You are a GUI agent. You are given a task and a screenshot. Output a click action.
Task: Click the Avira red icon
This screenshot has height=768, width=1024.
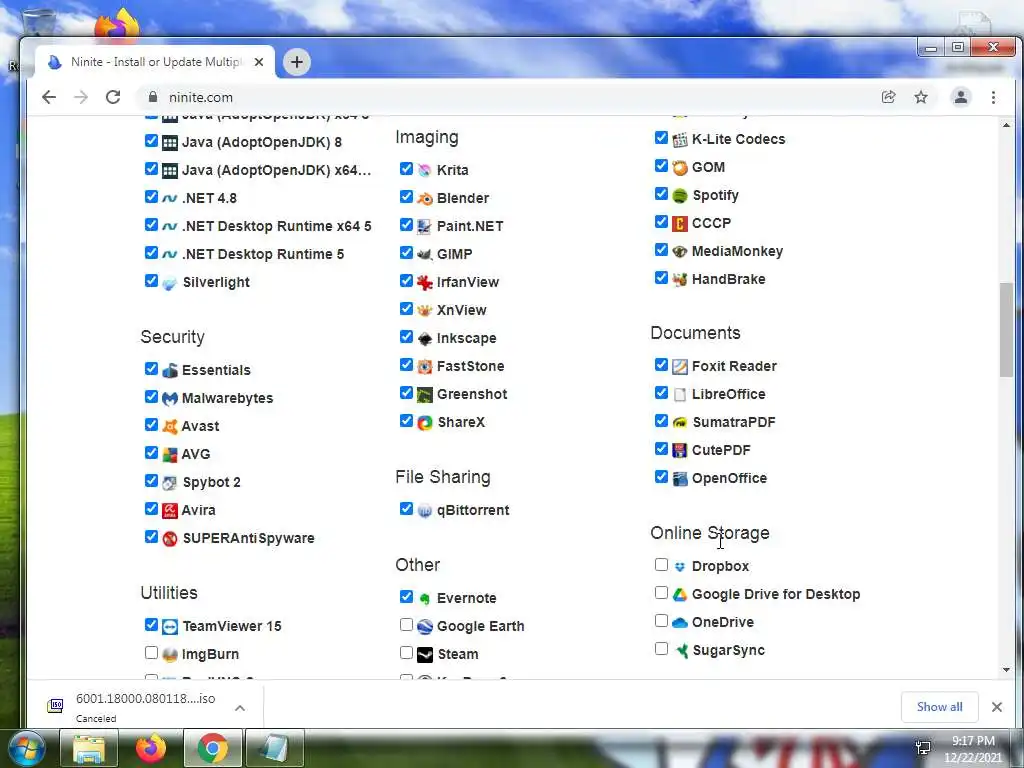[x=170, y=511]
